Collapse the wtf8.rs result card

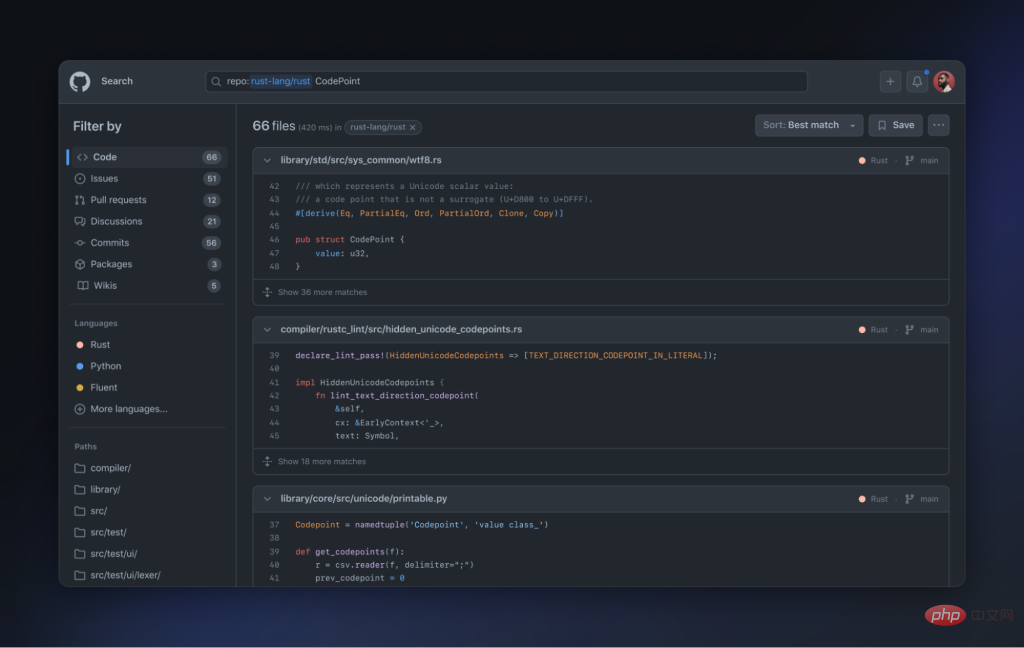point(267,160)
